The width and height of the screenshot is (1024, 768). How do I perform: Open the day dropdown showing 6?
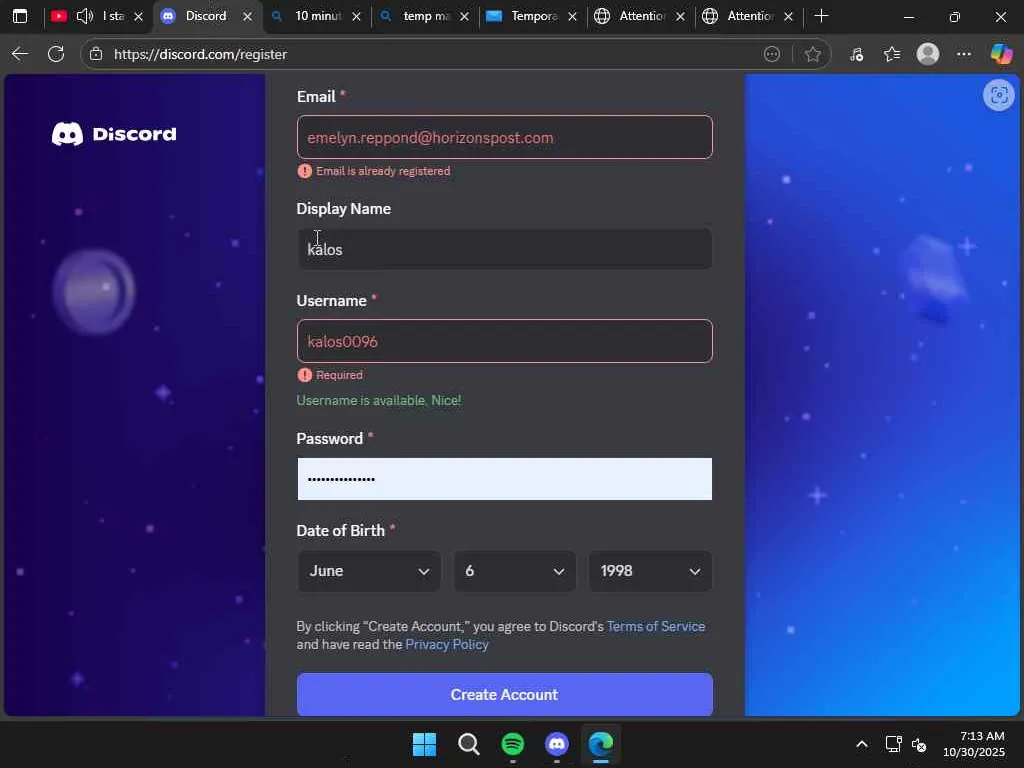click(x=515, y=571)
